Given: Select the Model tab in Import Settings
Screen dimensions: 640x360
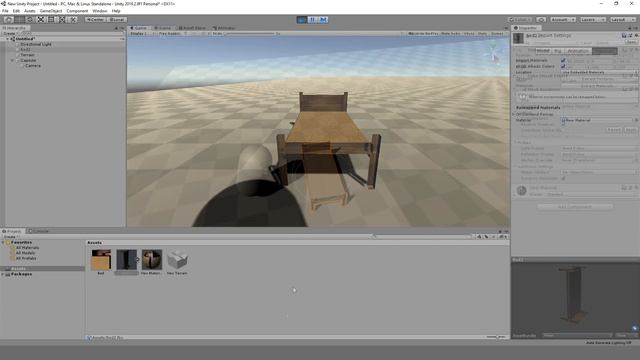Looking at the screenshot, I should click(x=542, y=51).
